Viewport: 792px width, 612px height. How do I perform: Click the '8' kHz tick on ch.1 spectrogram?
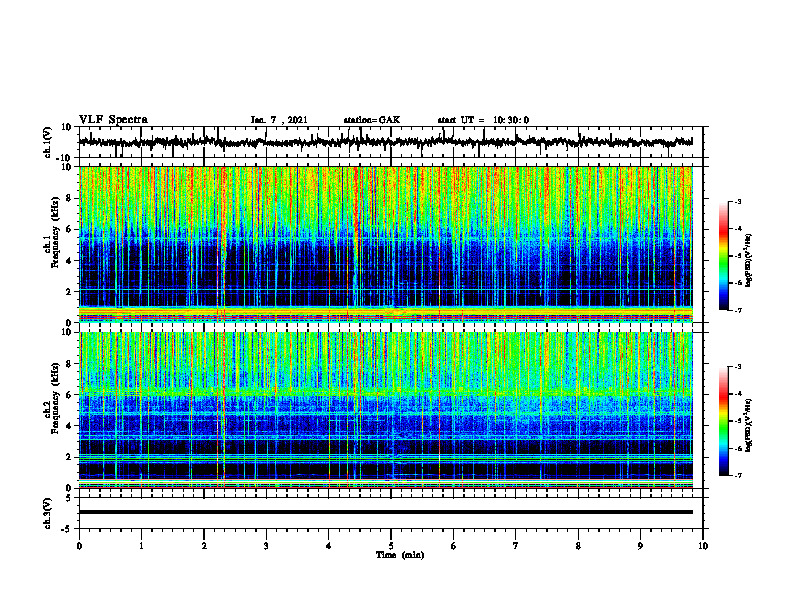pyautogui.click(x=69, y=198)
